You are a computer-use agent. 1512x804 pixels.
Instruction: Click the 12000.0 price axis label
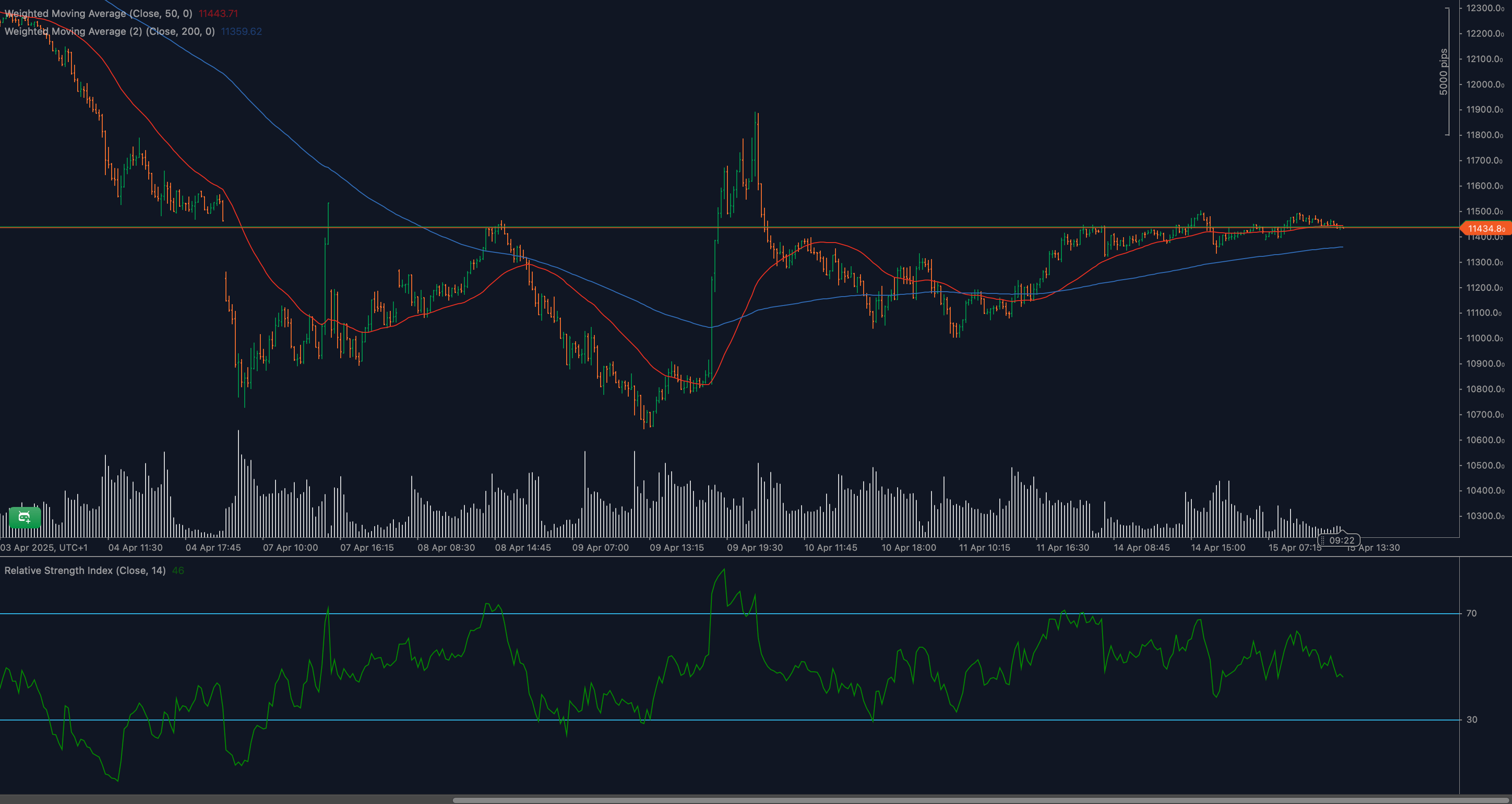coord(1484,84)
